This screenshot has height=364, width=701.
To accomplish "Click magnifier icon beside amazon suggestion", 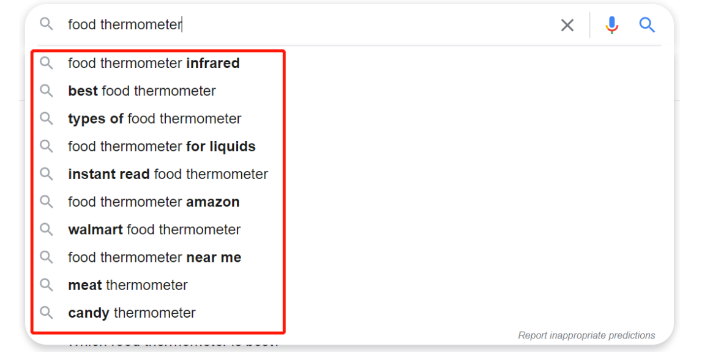I will [x=46, y=202].
